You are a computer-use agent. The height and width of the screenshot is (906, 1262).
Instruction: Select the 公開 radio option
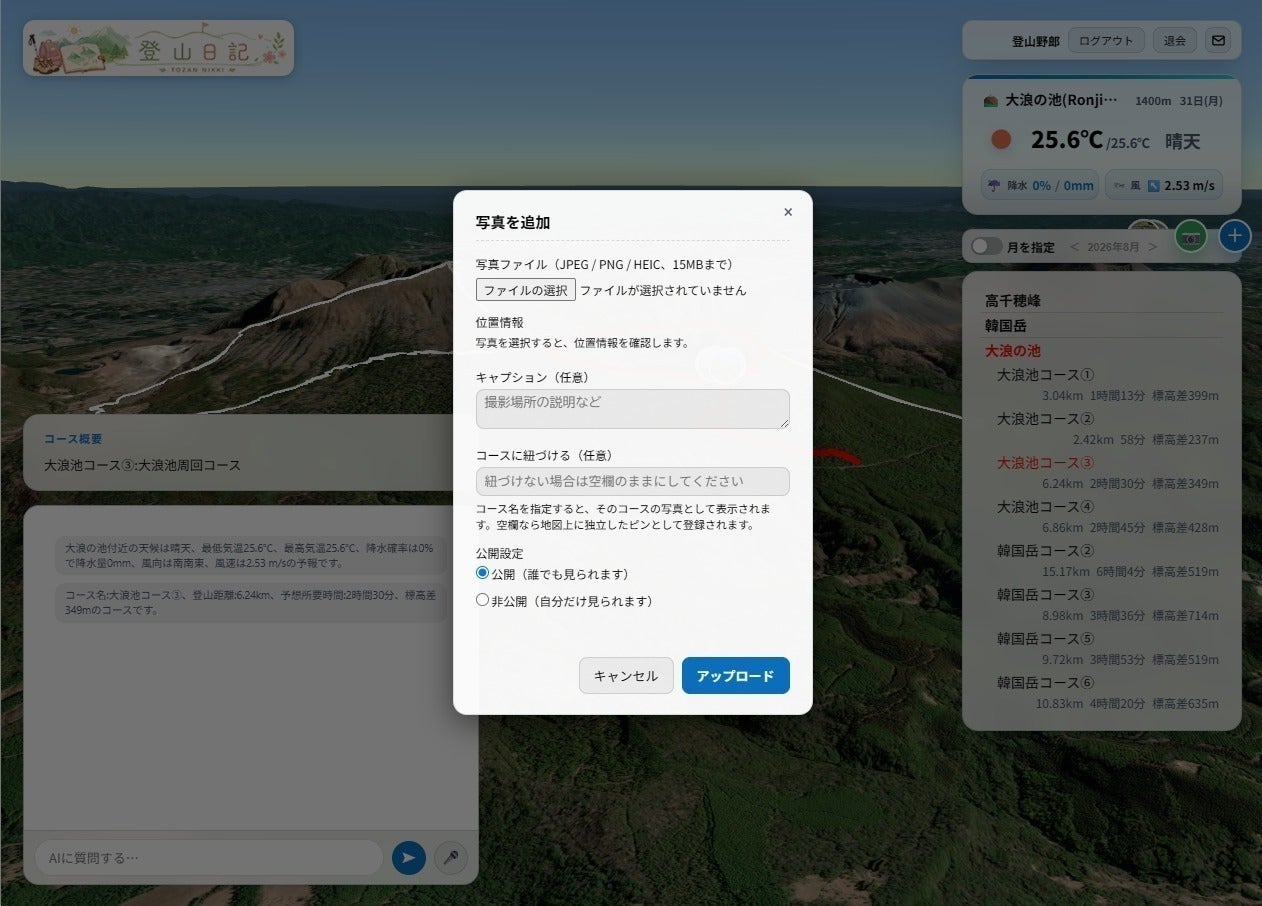click(x=482, y=573)
